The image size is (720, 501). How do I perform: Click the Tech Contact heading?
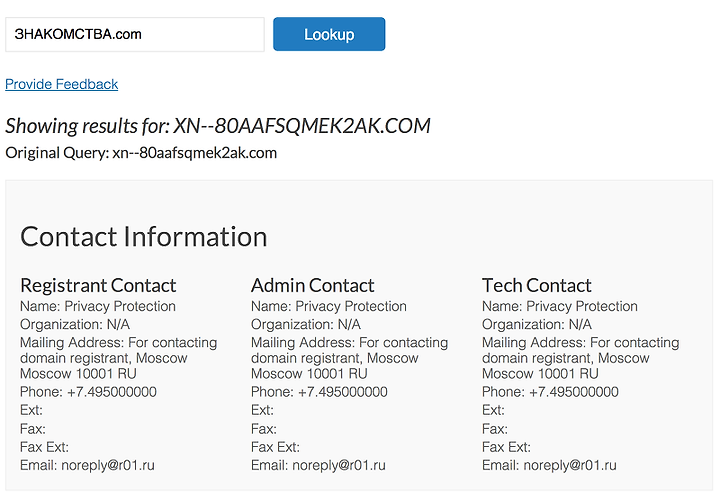point(537,286)
